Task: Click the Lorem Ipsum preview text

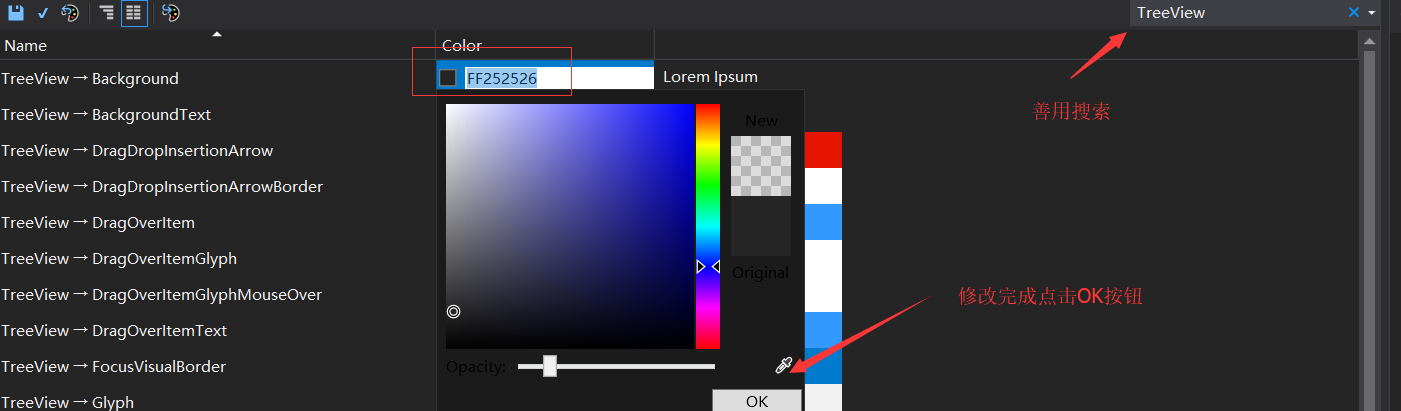Action: [710, 77]
